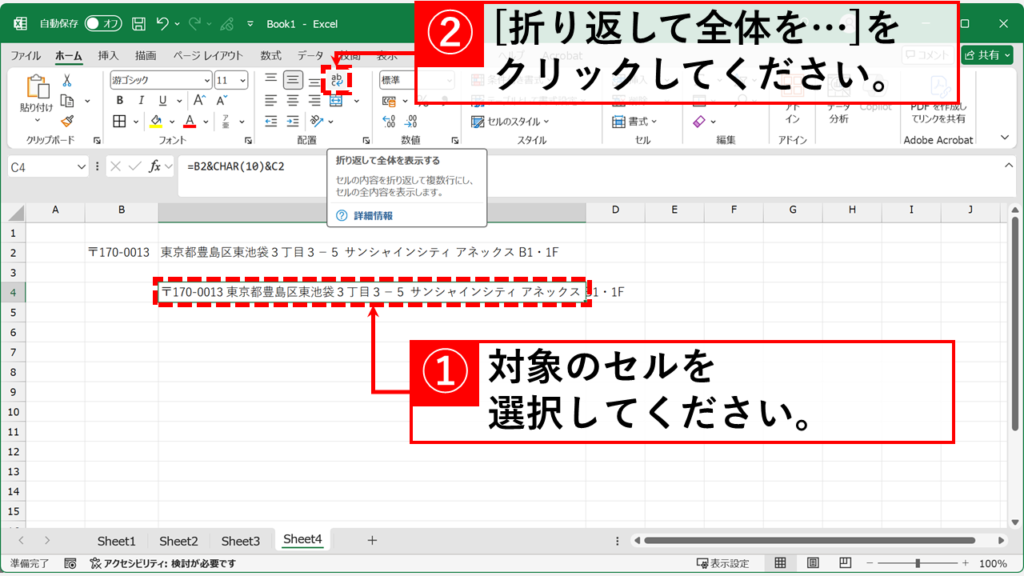This screenshot has height=576, width=1024.
Task: Click the Decrease Decimal icon
Action: [x=411, y=121]
